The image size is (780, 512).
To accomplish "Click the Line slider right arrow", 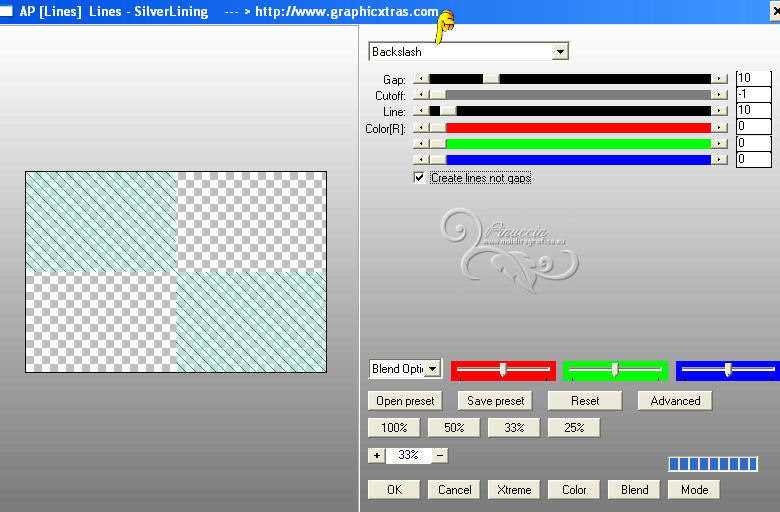I will tap(719, 111).
